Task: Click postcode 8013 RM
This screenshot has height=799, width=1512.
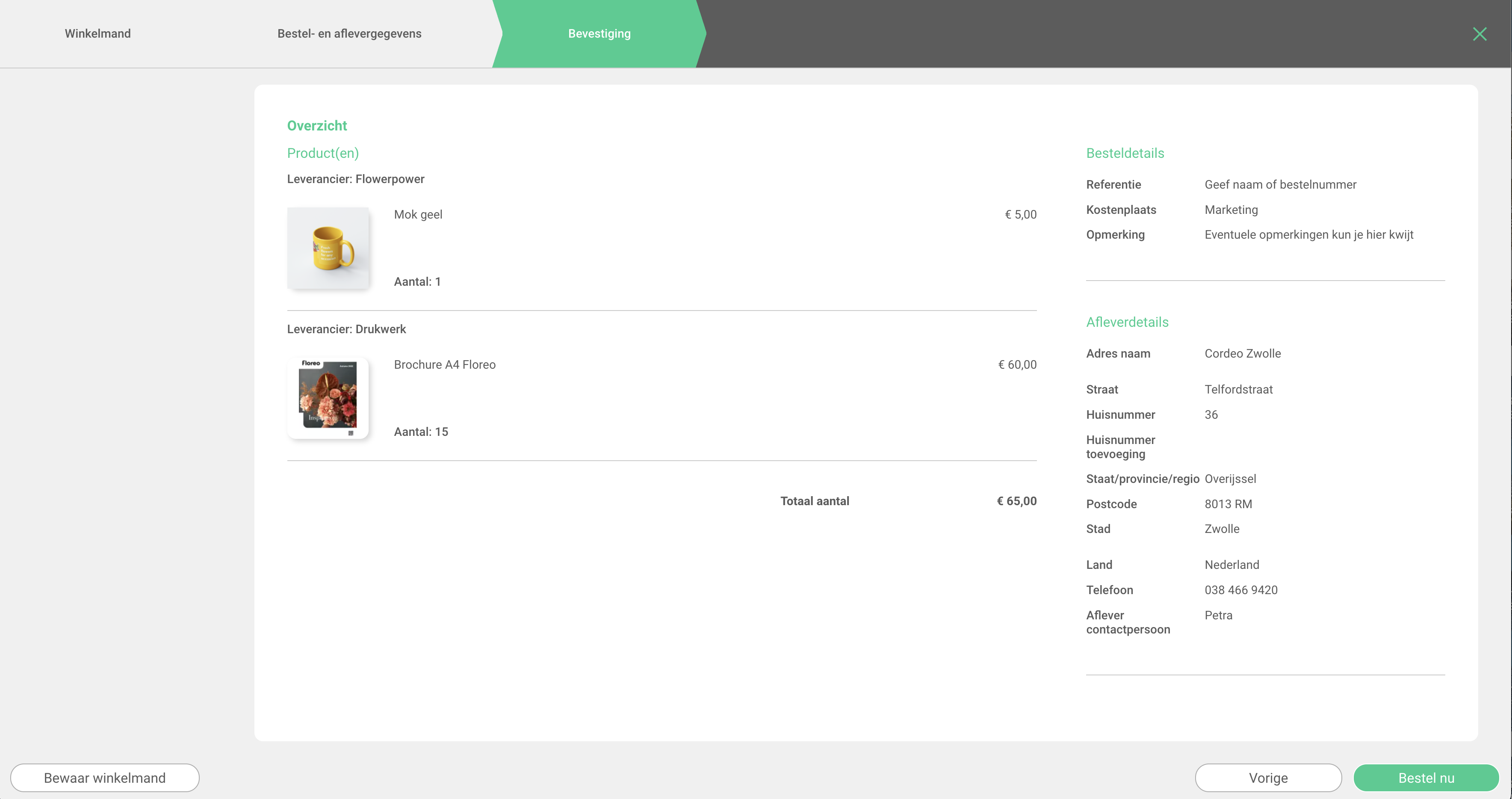Action: (x=1228, y=504)
